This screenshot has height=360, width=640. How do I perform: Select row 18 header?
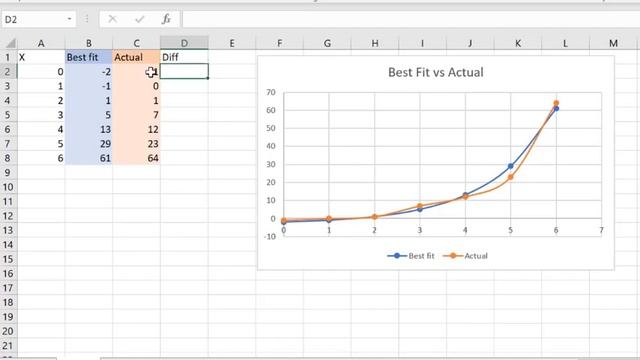pos(8,302)
